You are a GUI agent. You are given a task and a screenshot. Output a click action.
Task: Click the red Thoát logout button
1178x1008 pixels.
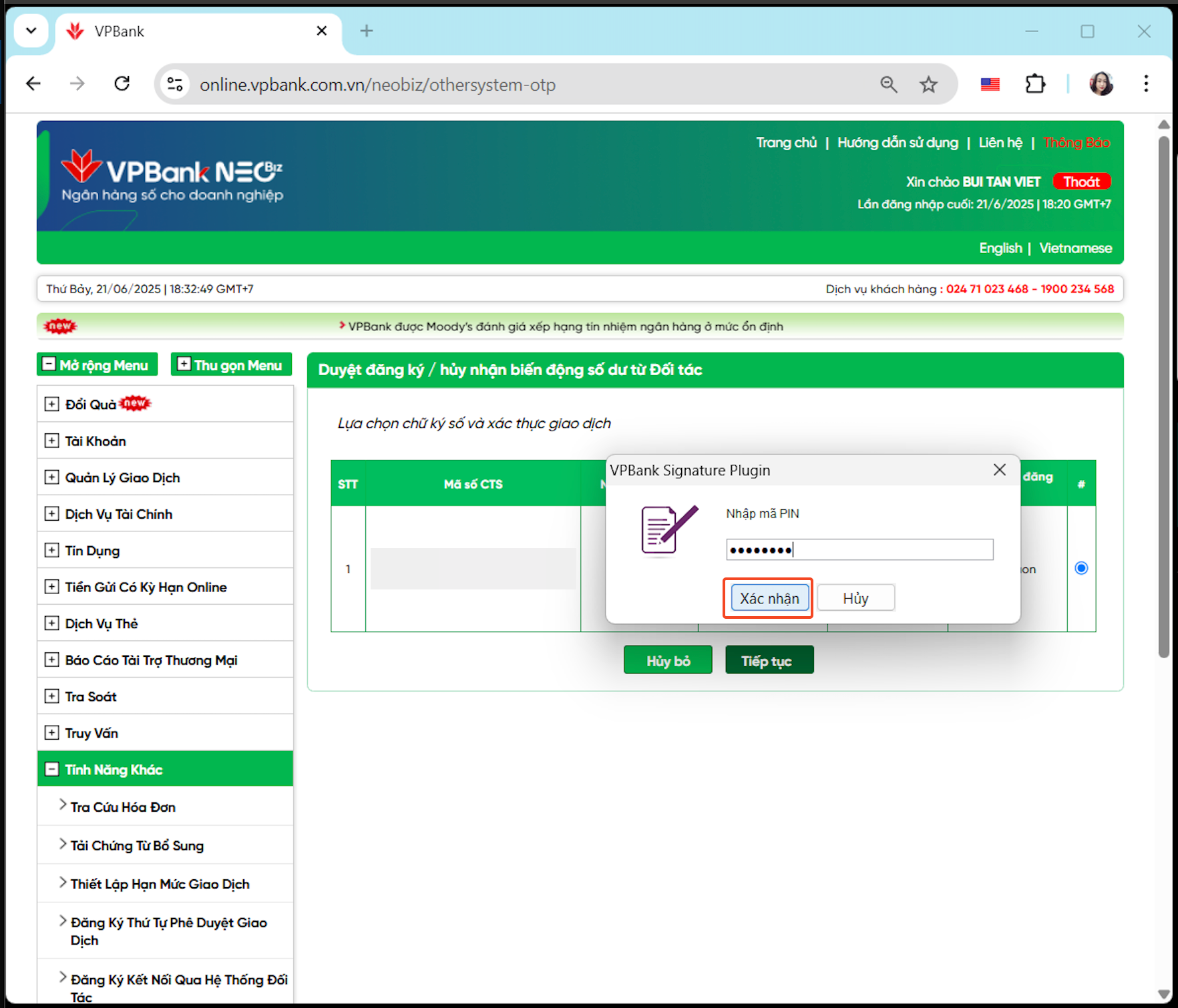click(1081, 182)
